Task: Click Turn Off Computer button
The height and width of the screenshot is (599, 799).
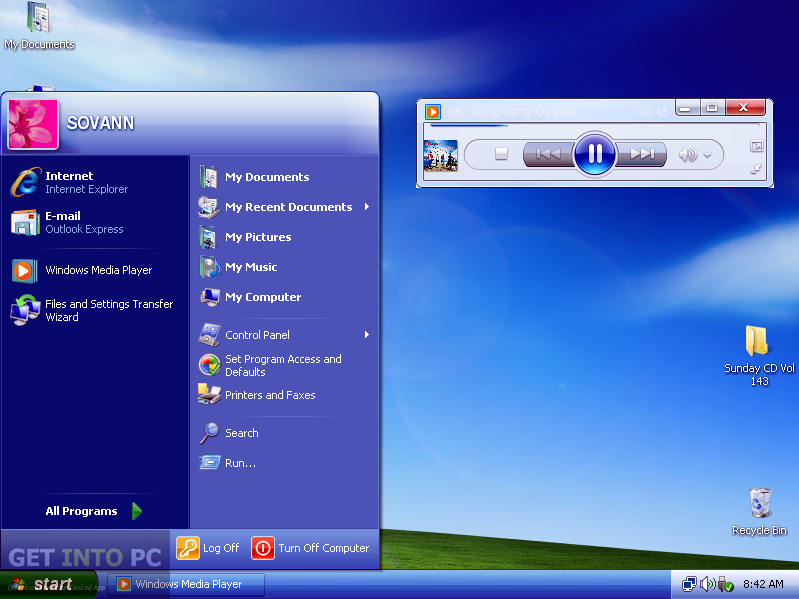Action: point(310,548)
